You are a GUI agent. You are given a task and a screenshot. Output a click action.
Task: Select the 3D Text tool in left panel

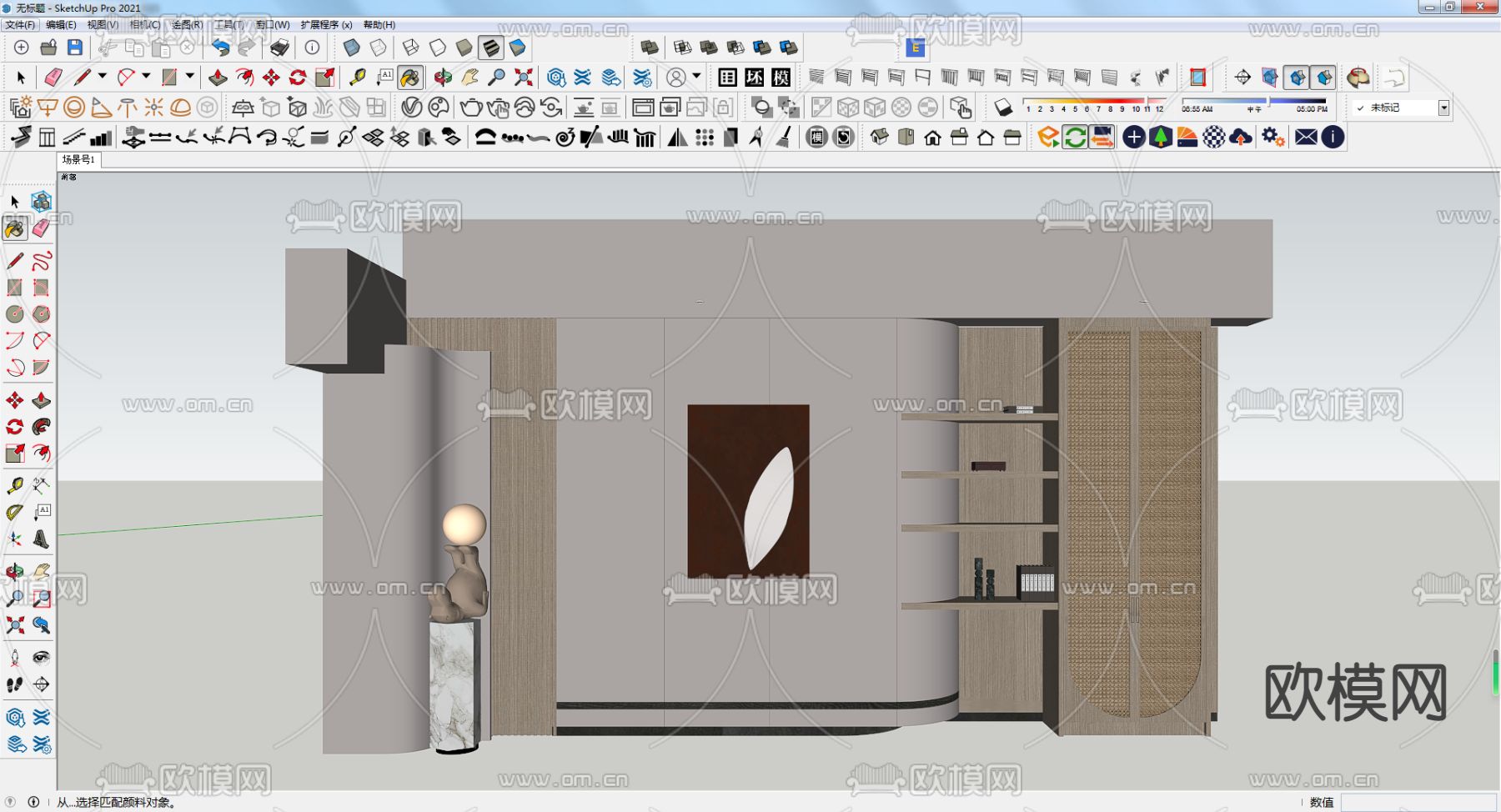tap(41, 539)
